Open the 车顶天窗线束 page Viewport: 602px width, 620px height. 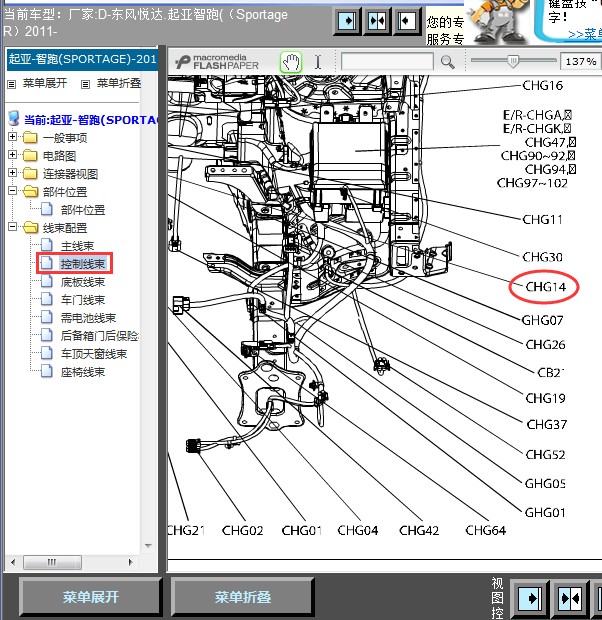click(x=94, y=354)
